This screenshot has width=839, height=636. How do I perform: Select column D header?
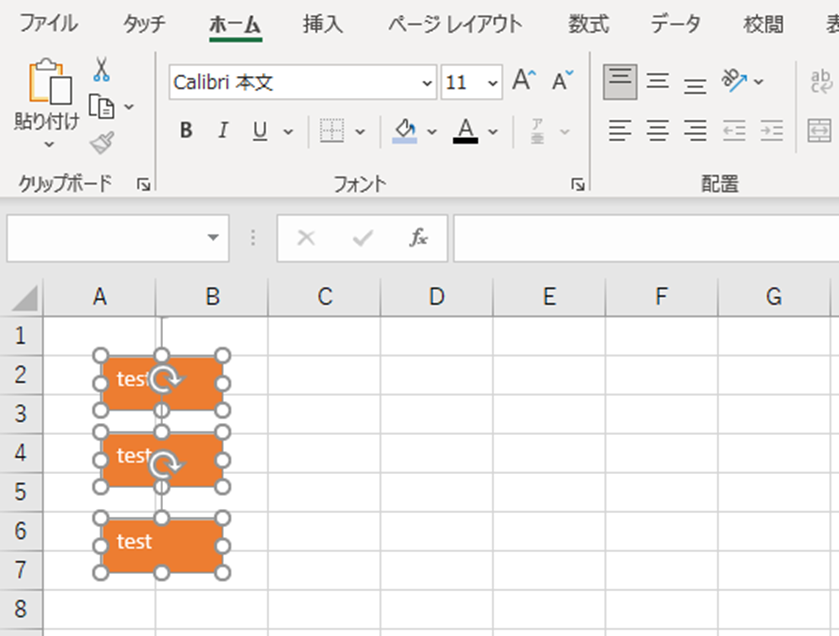(x=437, y=296)
